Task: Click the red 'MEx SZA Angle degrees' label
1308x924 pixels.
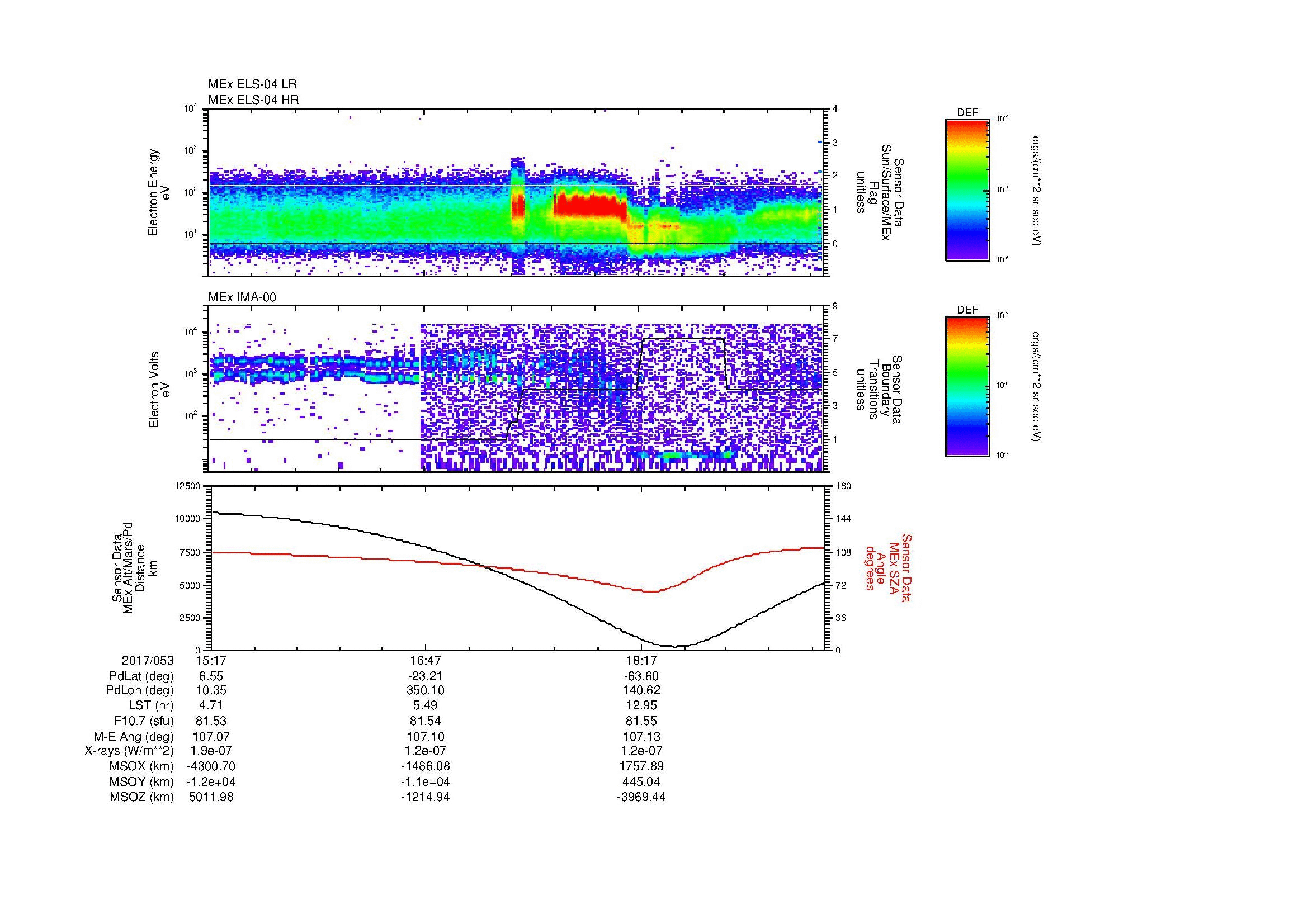Action: tap(888, 567)
